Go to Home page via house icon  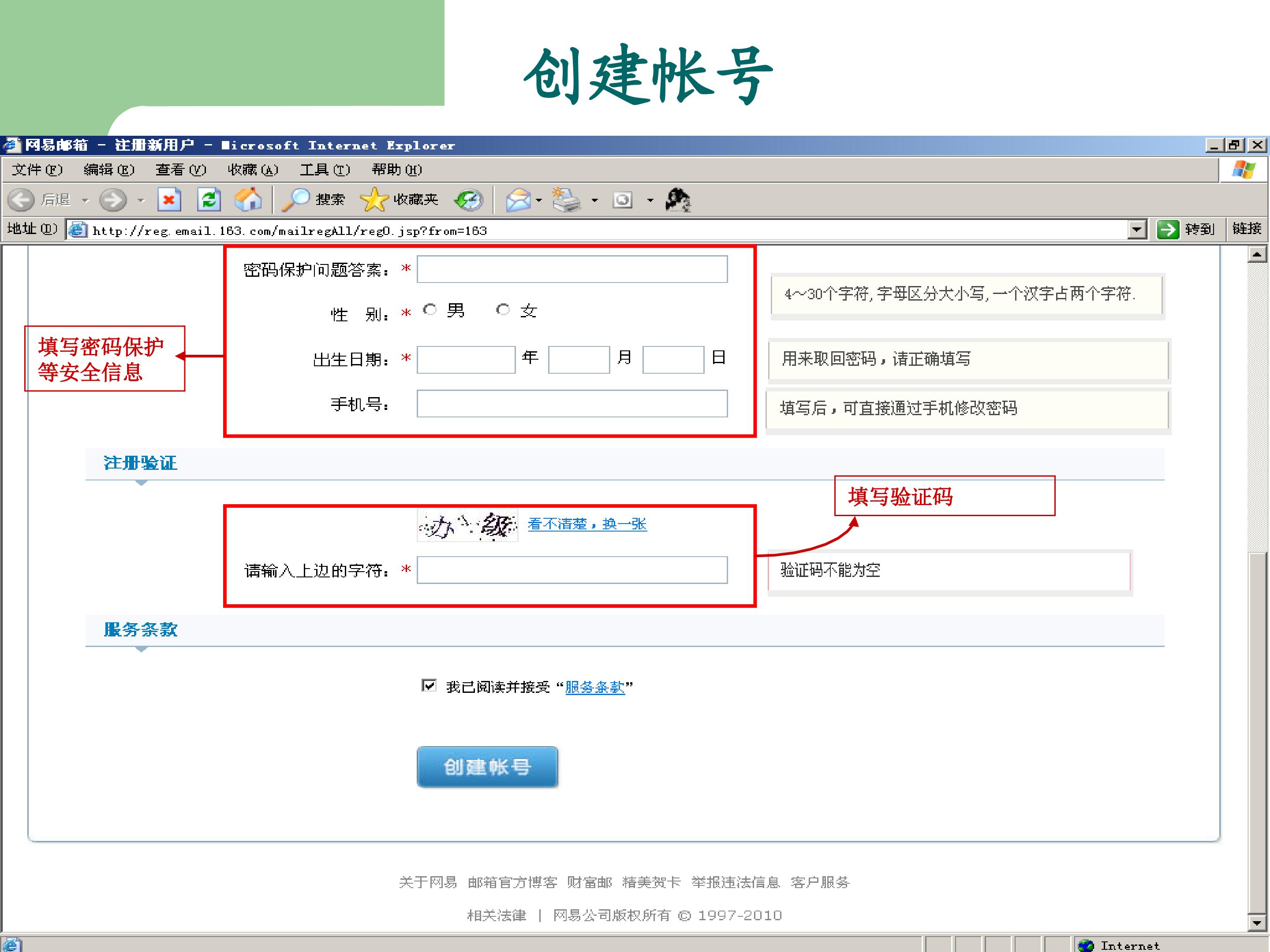(x=248, y=200)
